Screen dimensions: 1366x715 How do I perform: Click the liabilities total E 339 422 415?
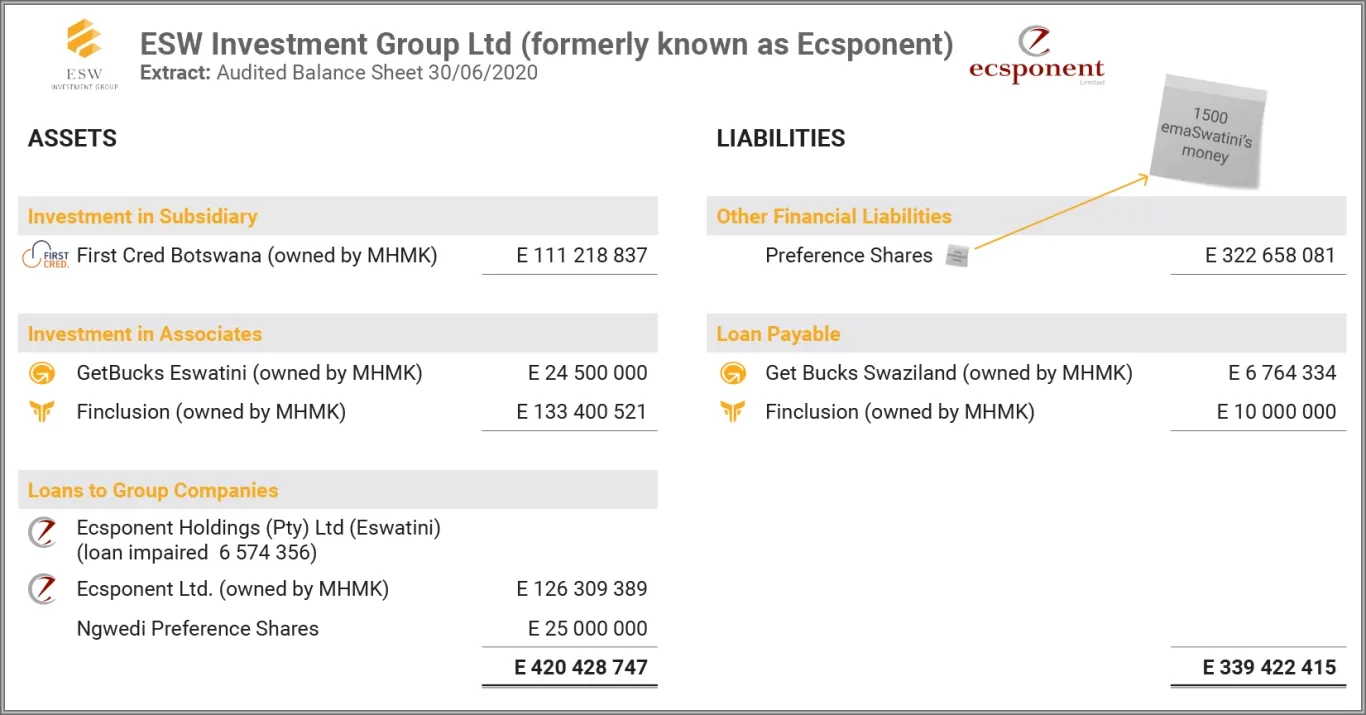click(1269, 667)
